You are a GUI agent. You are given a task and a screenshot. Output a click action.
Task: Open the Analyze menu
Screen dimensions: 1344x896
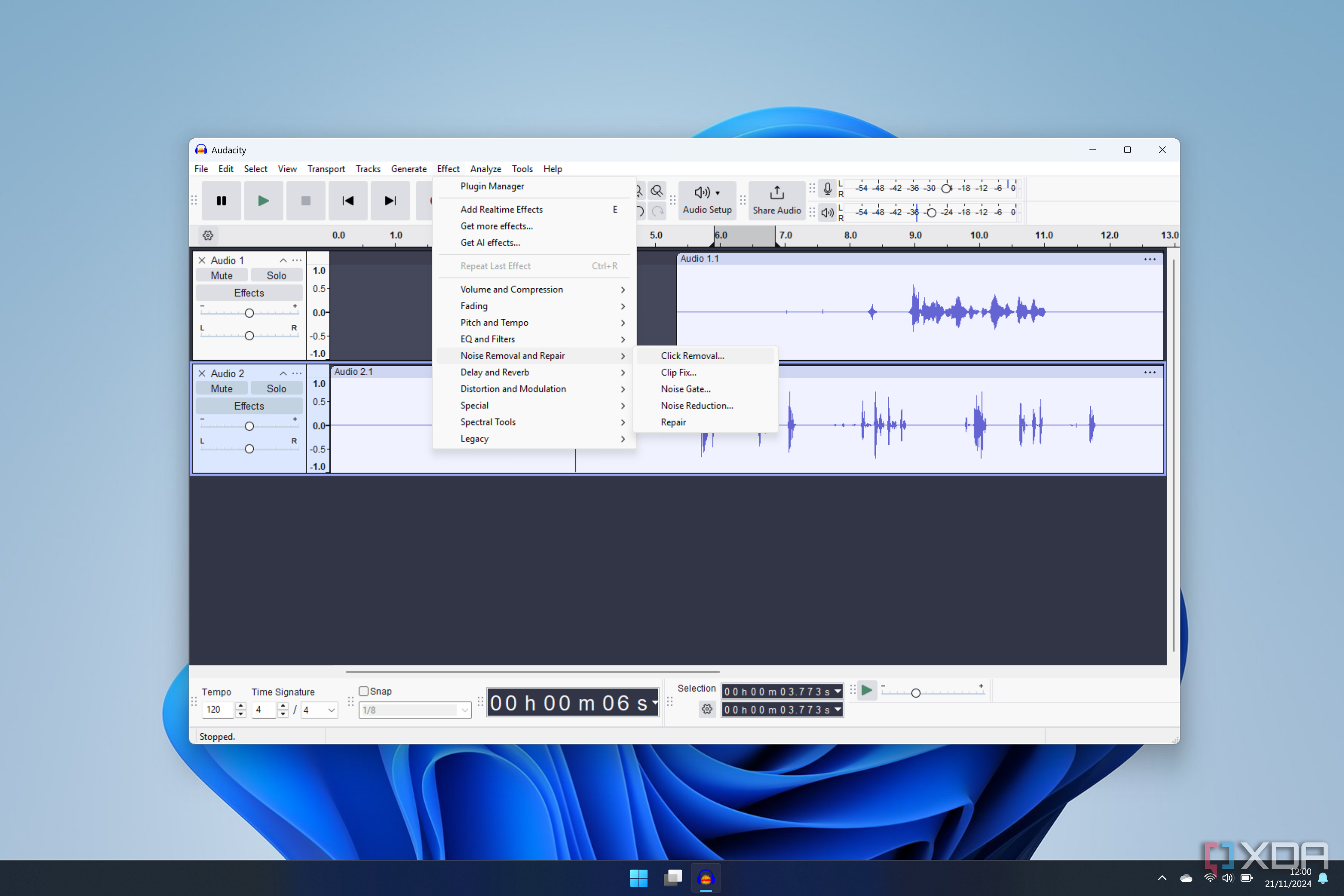(x=486, y=169)
